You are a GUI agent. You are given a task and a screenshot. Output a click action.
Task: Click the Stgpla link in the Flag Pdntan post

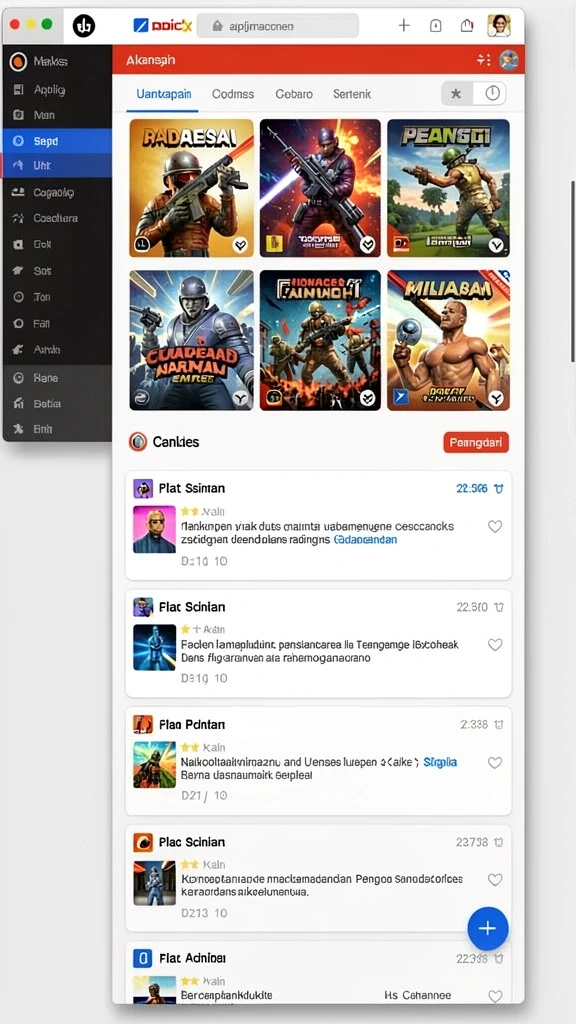pyautogui.click(x=440, y=762)
